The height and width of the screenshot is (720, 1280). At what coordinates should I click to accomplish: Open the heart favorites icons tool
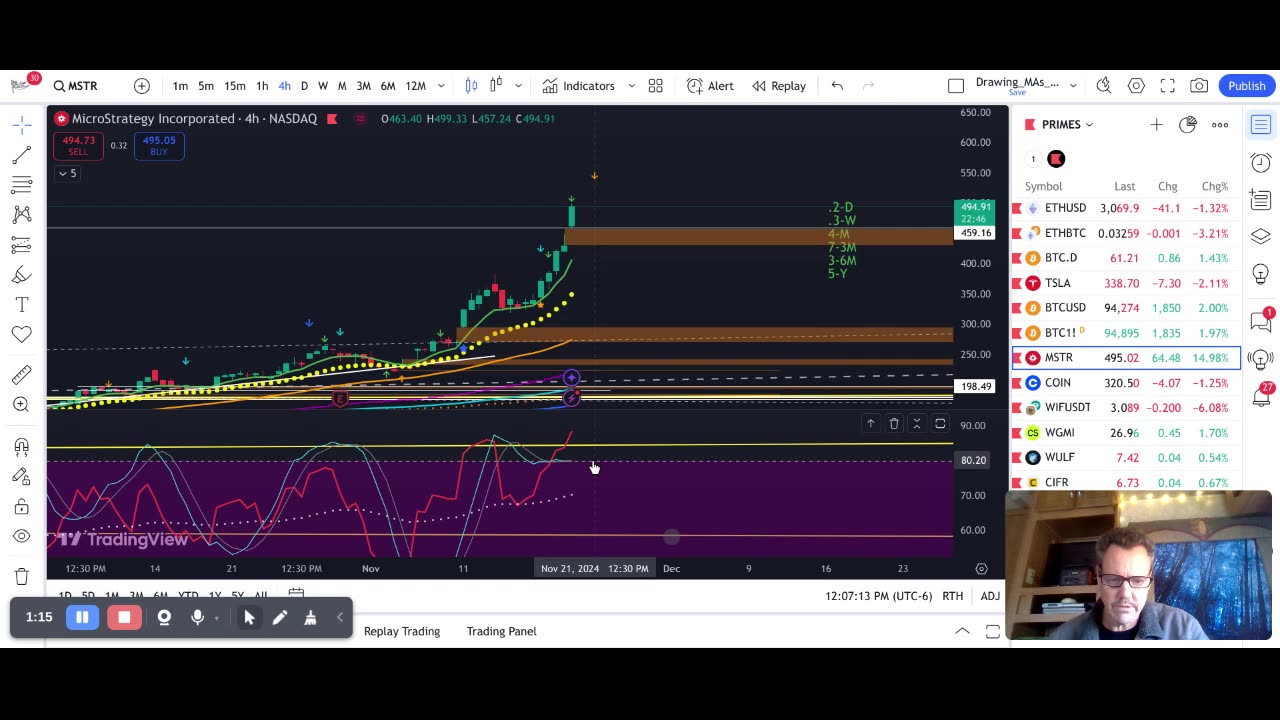click(x=21, y=335)
